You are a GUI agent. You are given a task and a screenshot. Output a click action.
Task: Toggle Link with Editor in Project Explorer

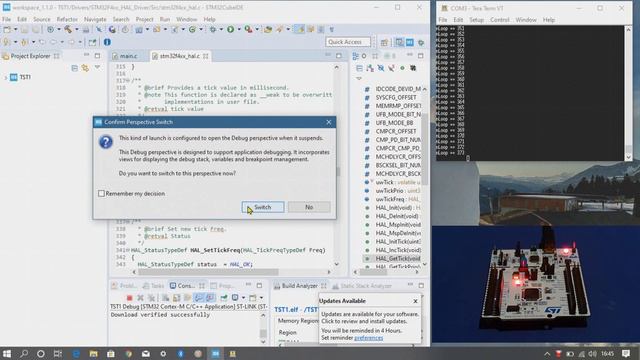pyautogui.click(x=85, y=68)
